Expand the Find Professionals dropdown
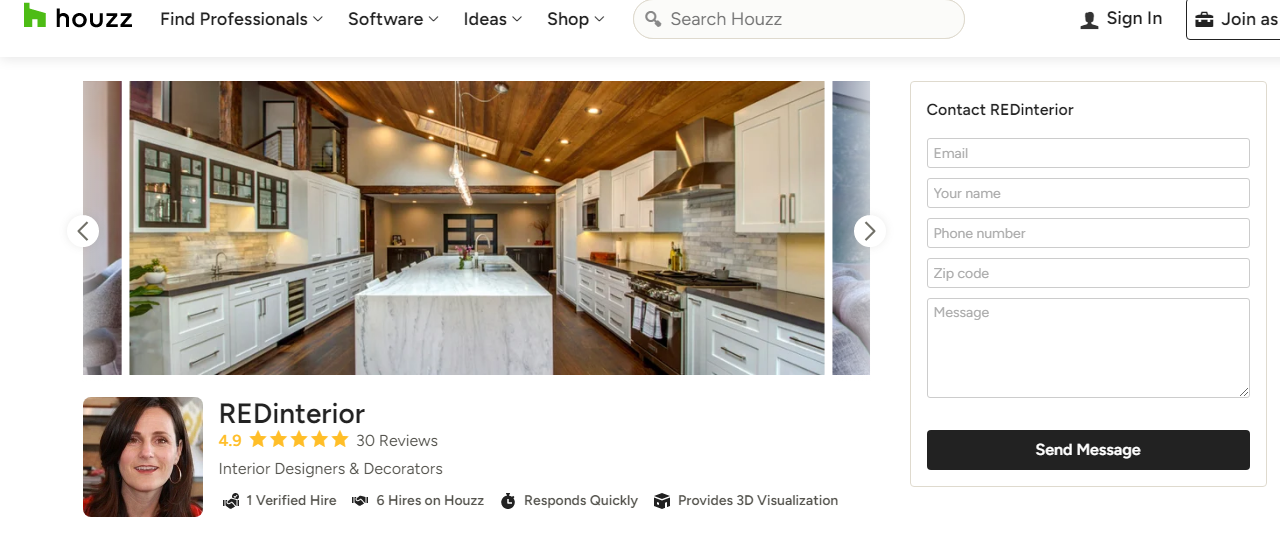This screenshot has width=1280, height=533. (241, 19)
